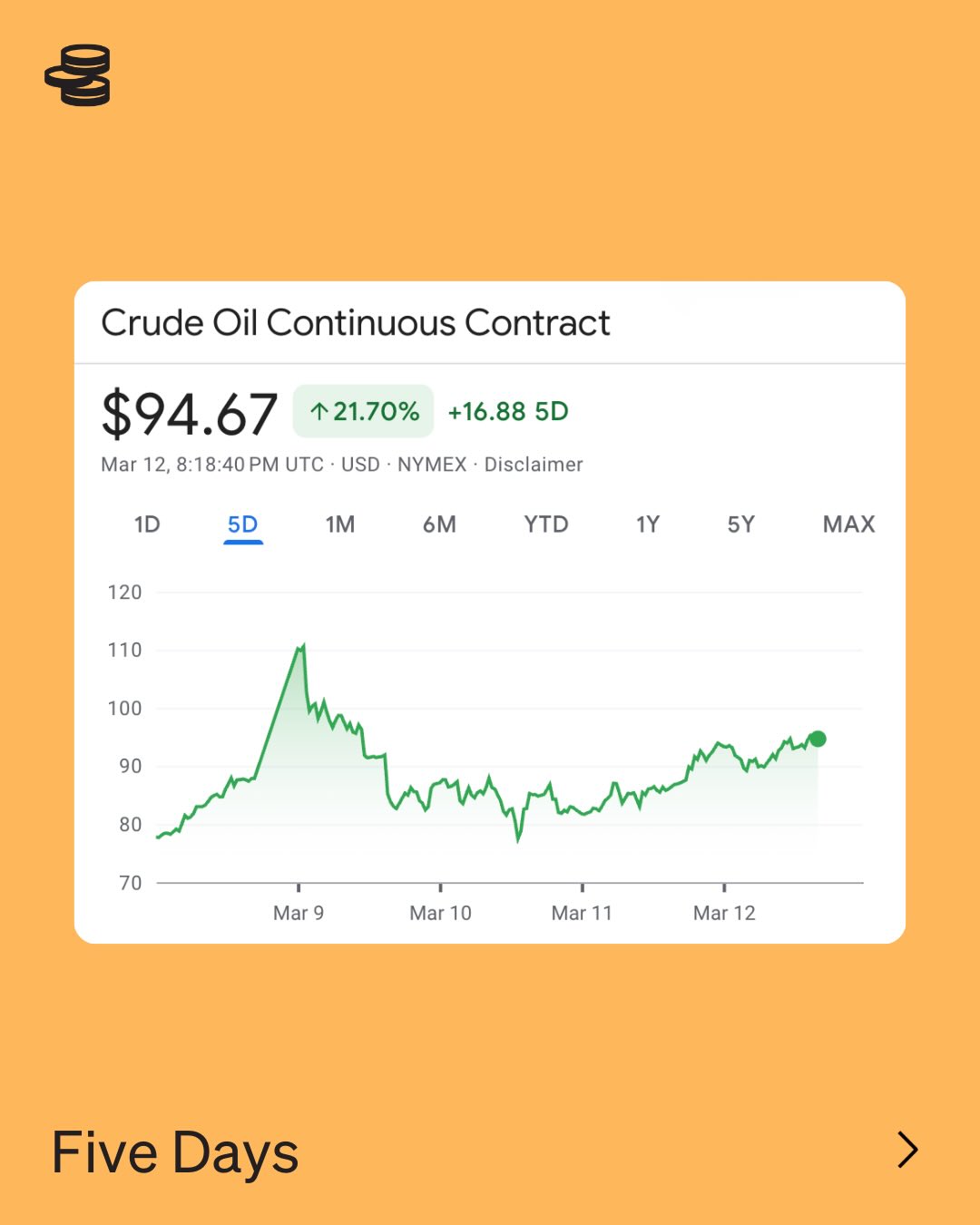980x1225 pixels.
Task: Click the Mar 9 price peak on chart
Action: [x=302, y=646]
